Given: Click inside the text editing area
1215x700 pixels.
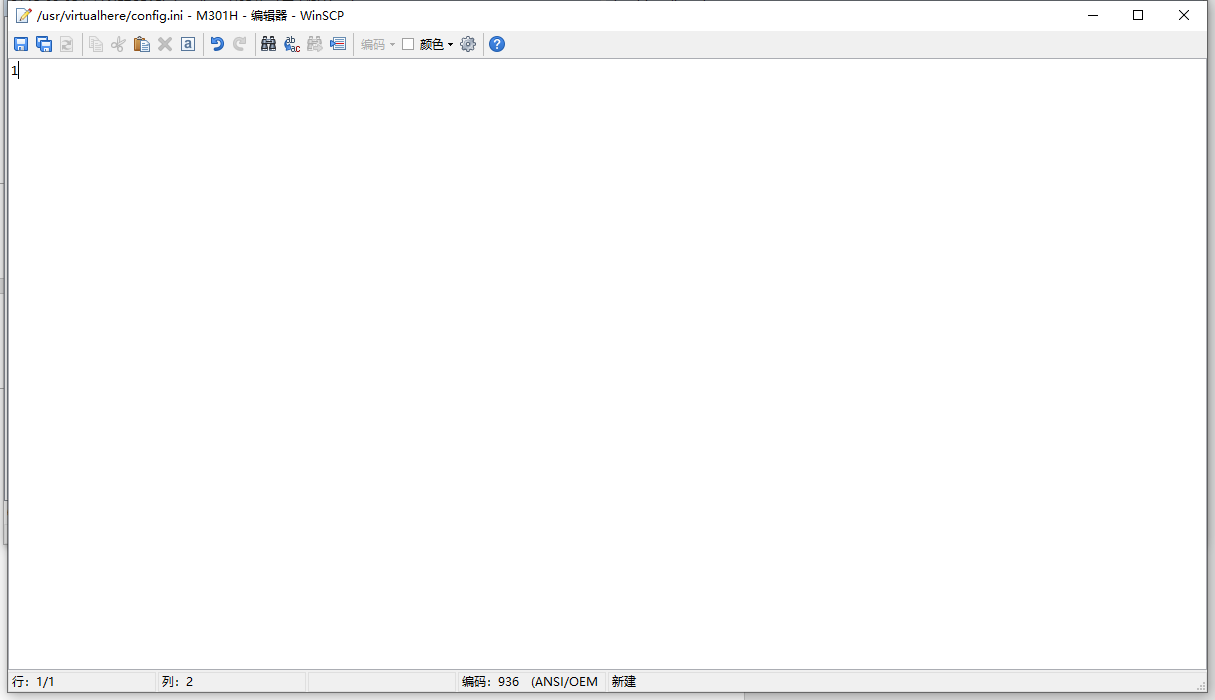Looking at the screenshot, I should pyautogui.click(x=600, y=350).
